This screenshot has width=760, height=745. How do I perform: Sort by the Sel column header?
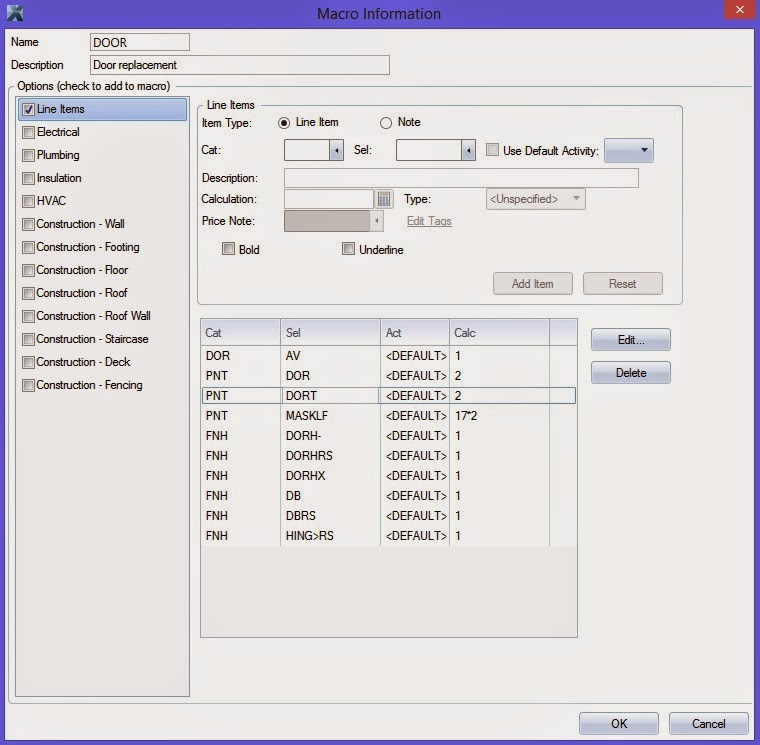point(330,333)
